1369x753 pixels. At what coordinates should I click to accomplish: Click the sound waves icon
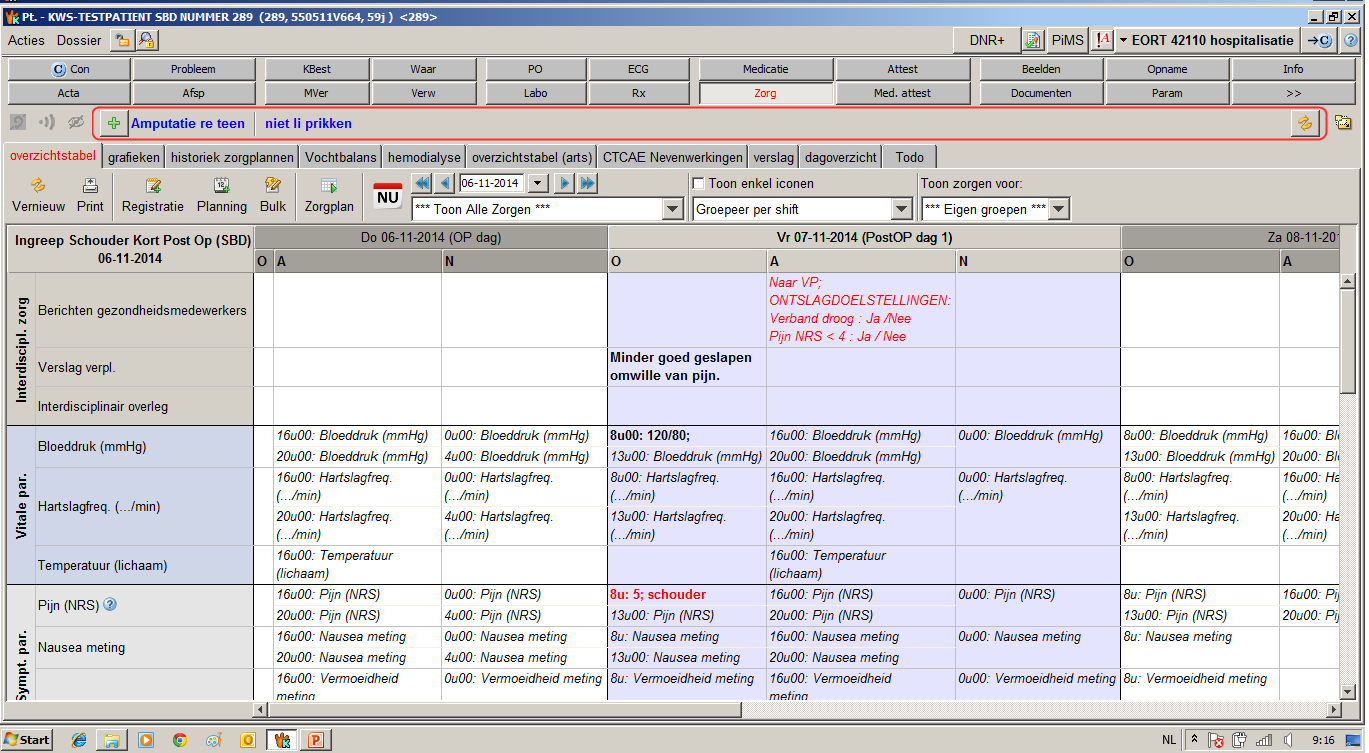pos(46,123)
